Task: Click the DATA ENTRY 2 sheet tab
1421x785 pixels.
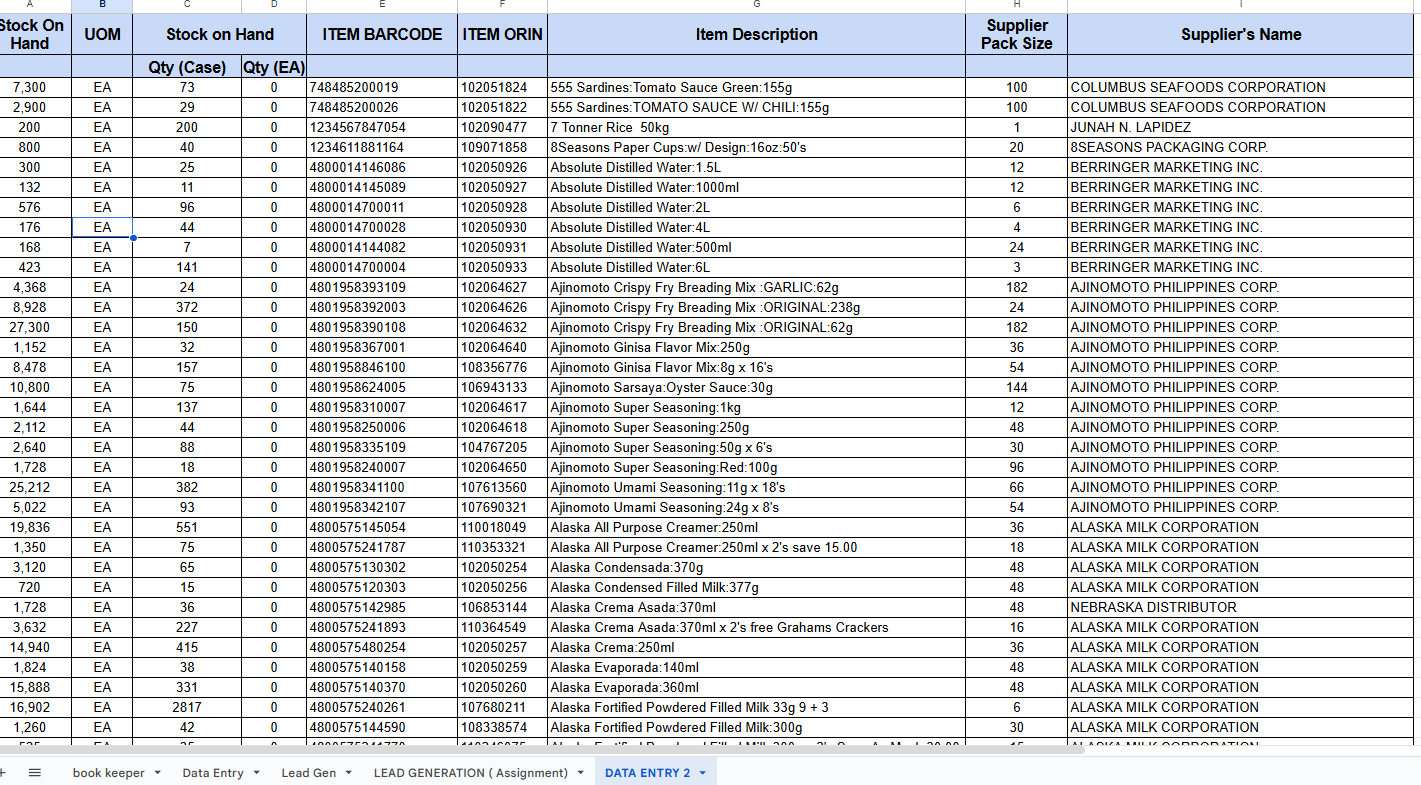Action: [647, 773]
